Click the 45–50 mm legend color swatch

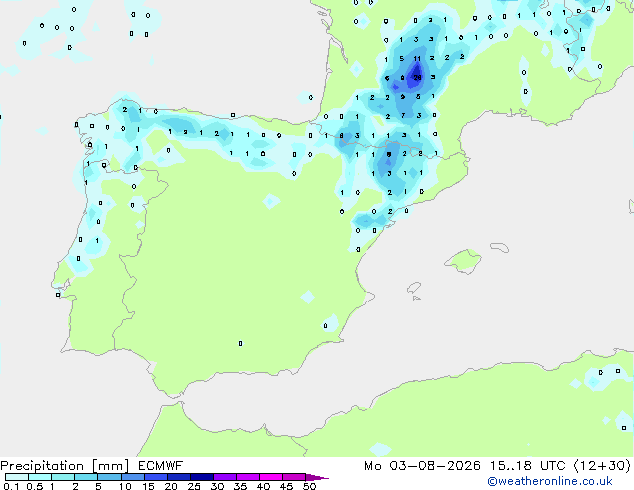click(x=294, y=477)
